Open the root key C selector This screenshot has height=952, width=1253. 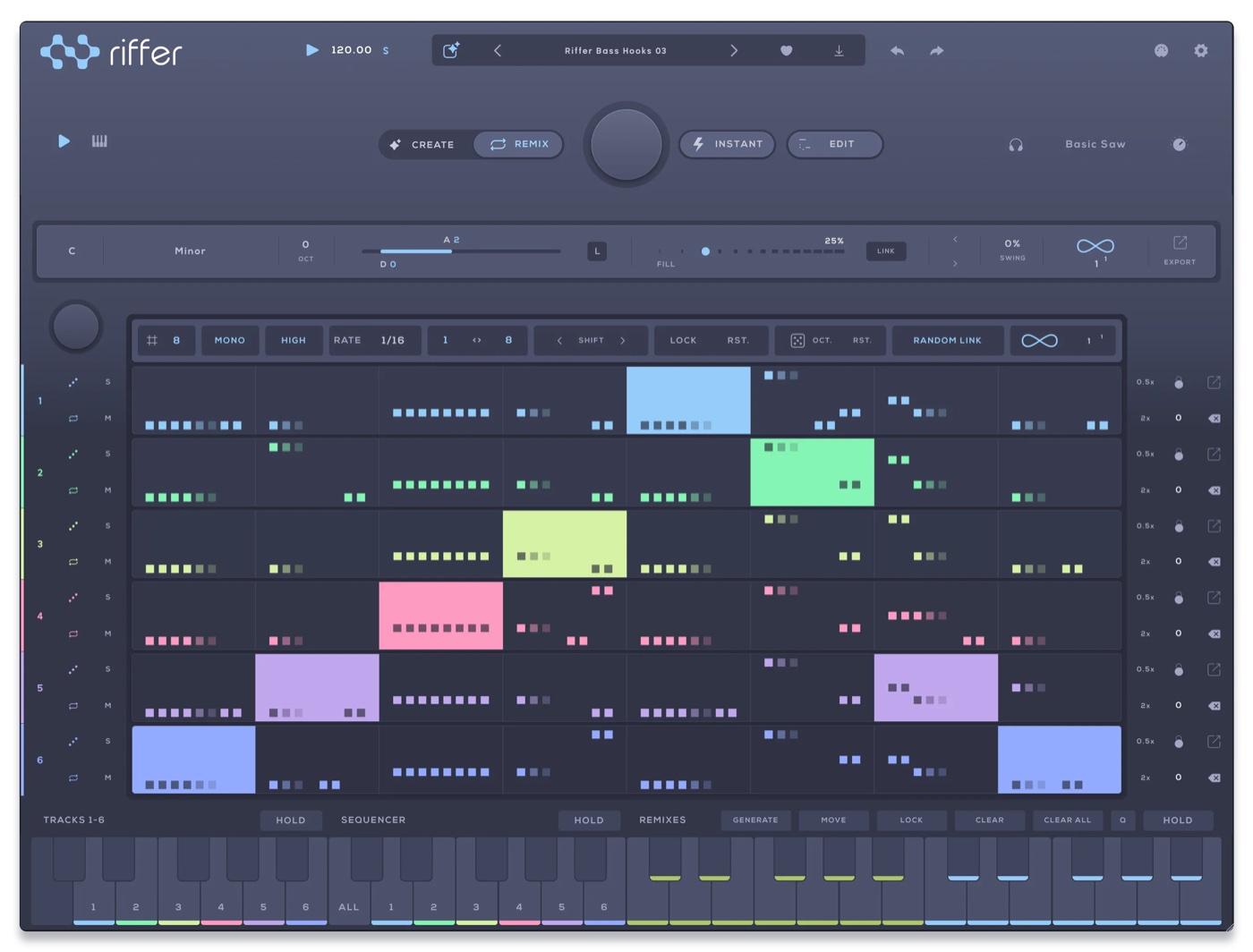click(x=72, y=251)
